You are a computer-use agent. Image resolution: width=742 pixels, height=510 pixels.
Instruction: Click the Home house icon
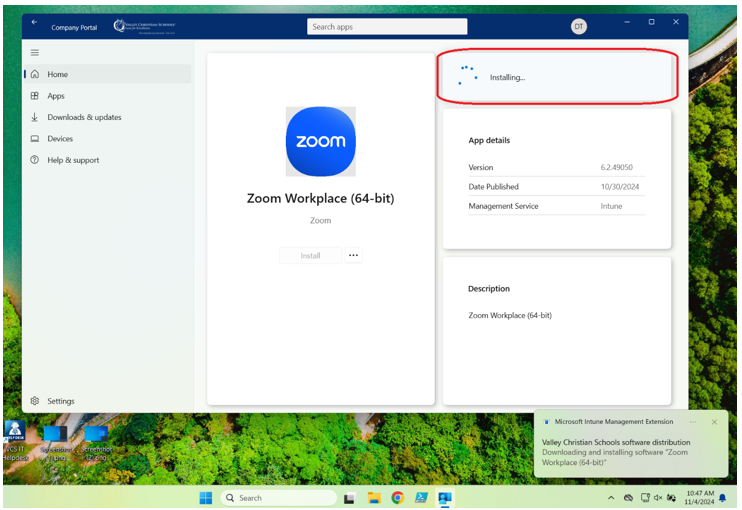click(35, 74)
